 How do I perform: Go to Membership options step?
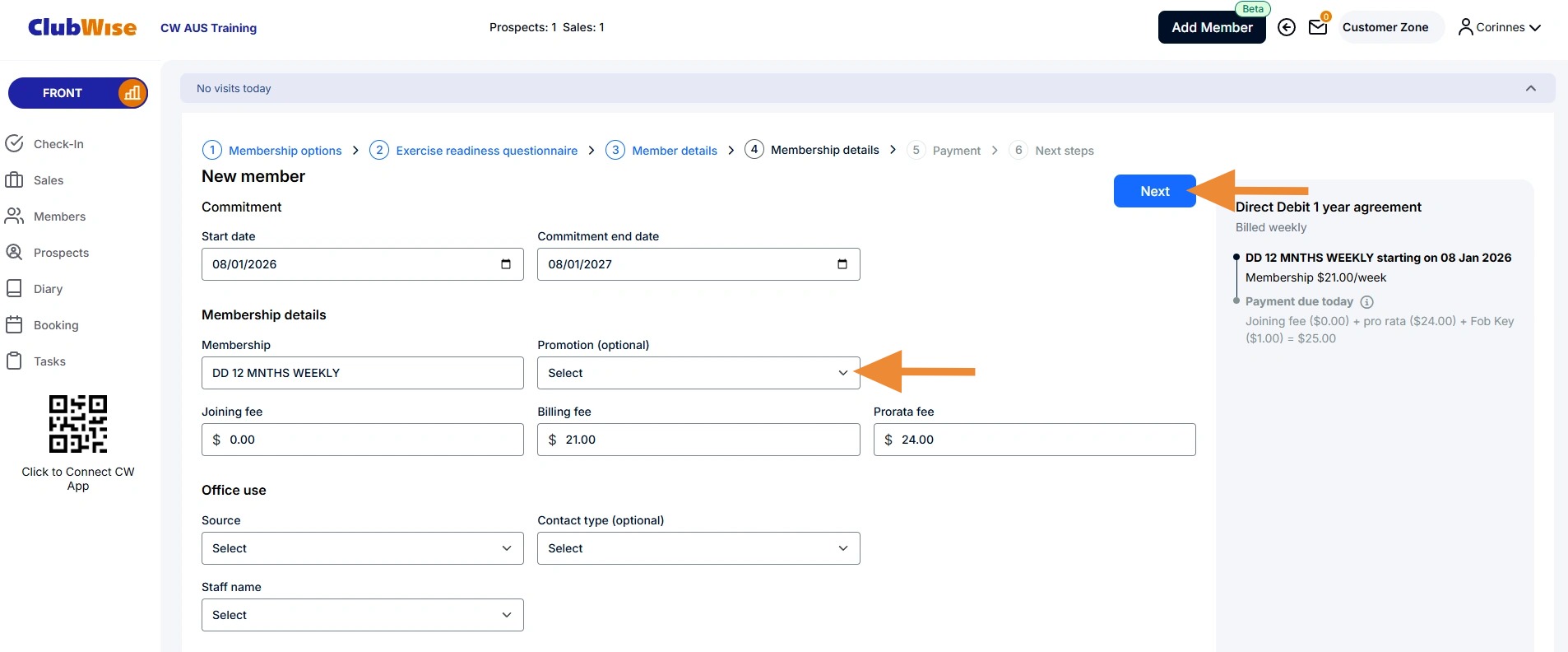[272, 151]
